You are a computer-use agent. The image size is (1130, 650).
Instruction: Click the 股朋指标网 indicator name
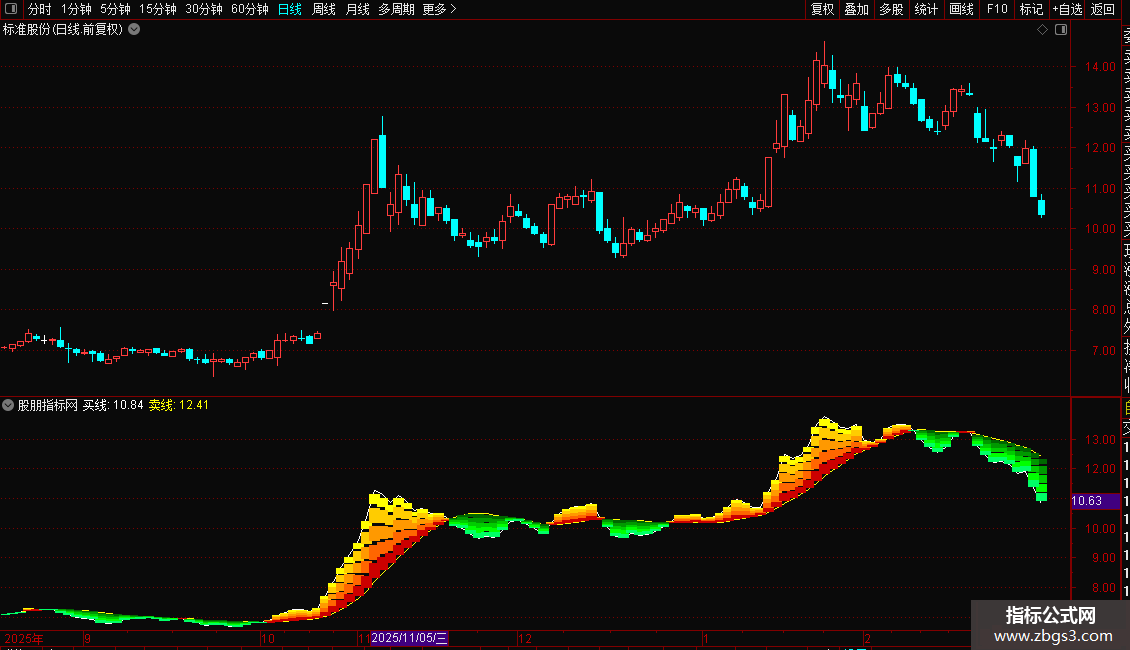tap(48, 405)
